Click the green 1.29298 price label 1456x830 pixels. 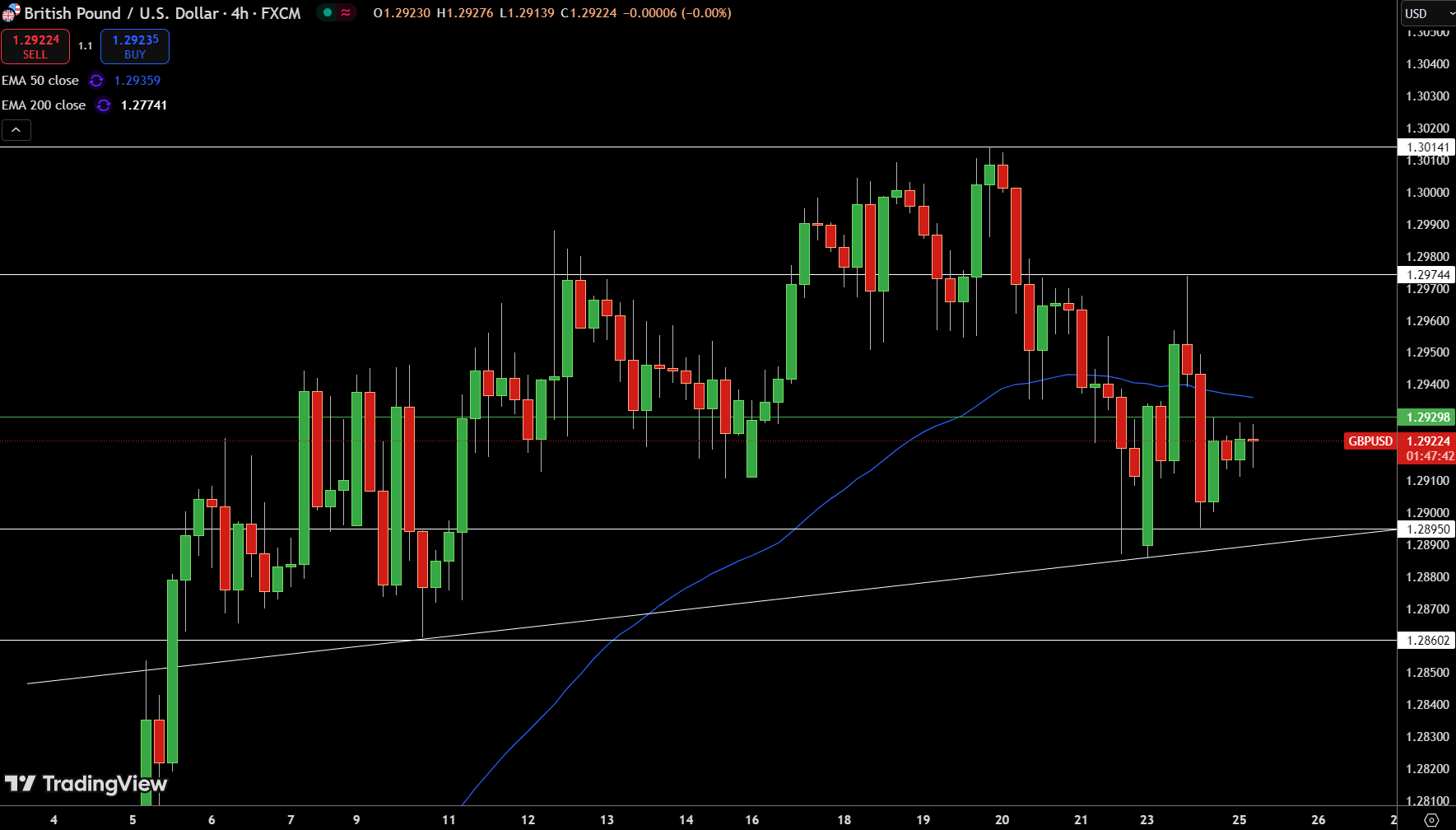(1426, 417)
